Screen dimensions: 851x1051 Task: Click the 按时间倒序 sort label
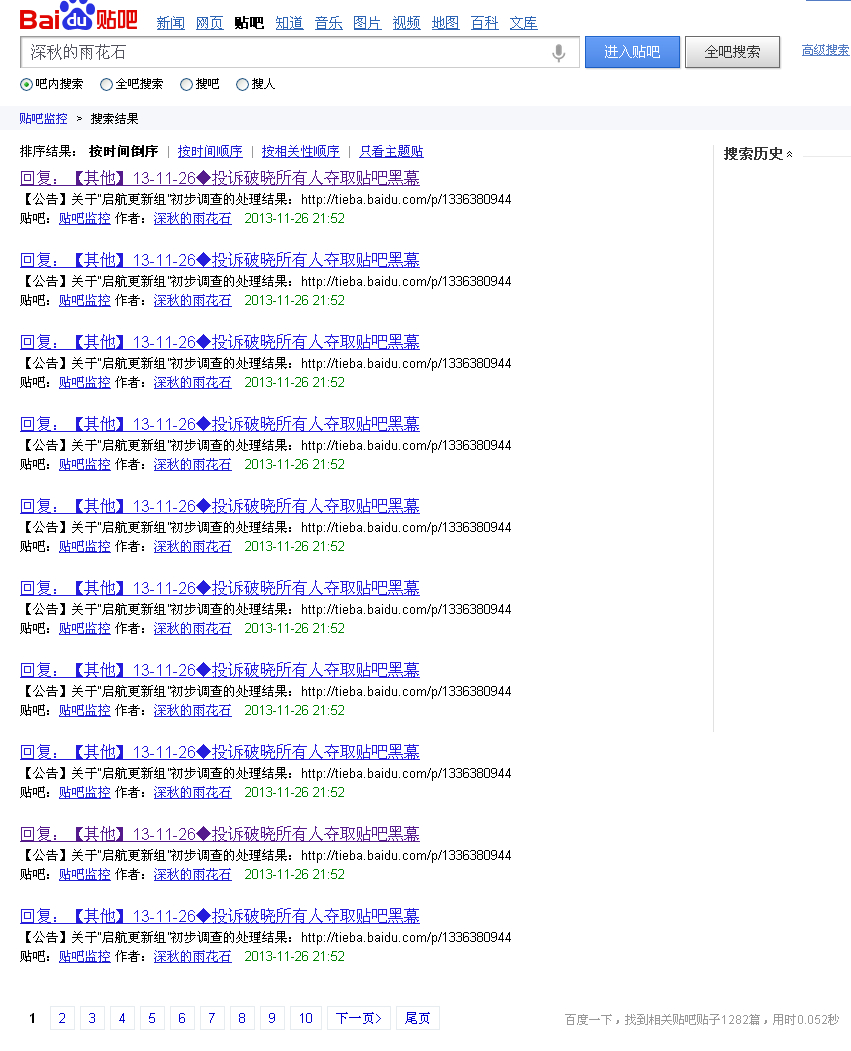(123, 151)
